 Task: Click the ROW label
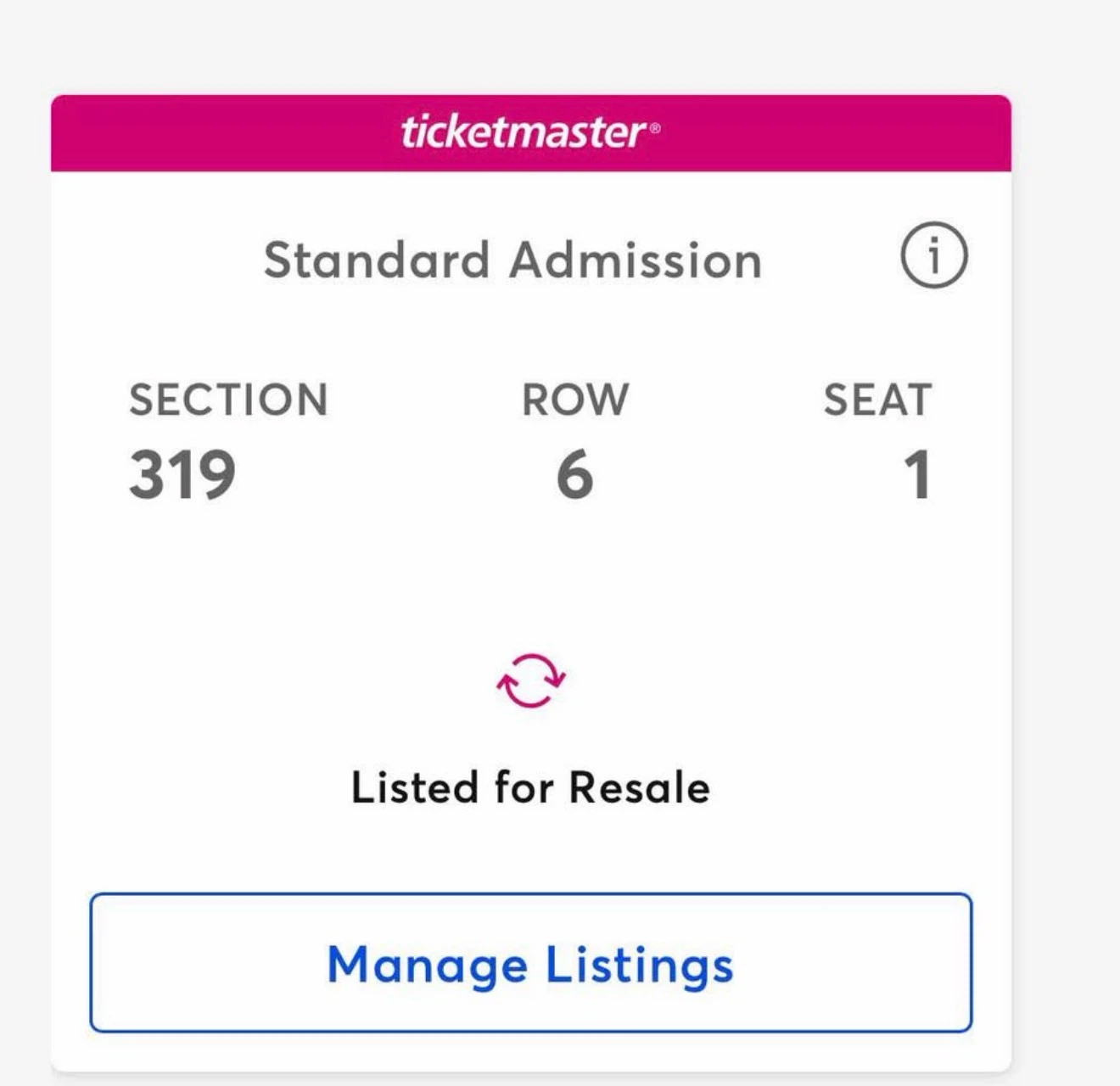tap(575, 400)
